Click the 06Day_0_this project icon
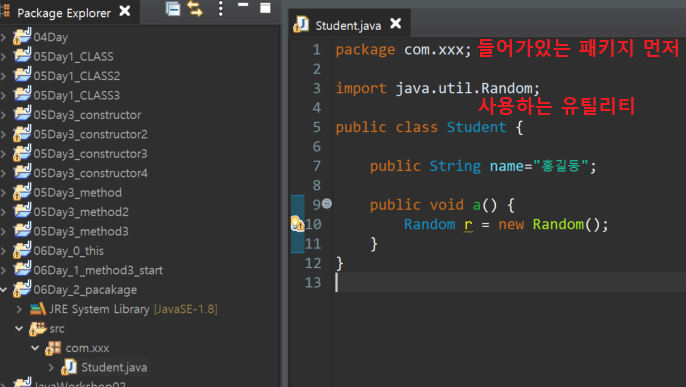 tap(22, 250)
